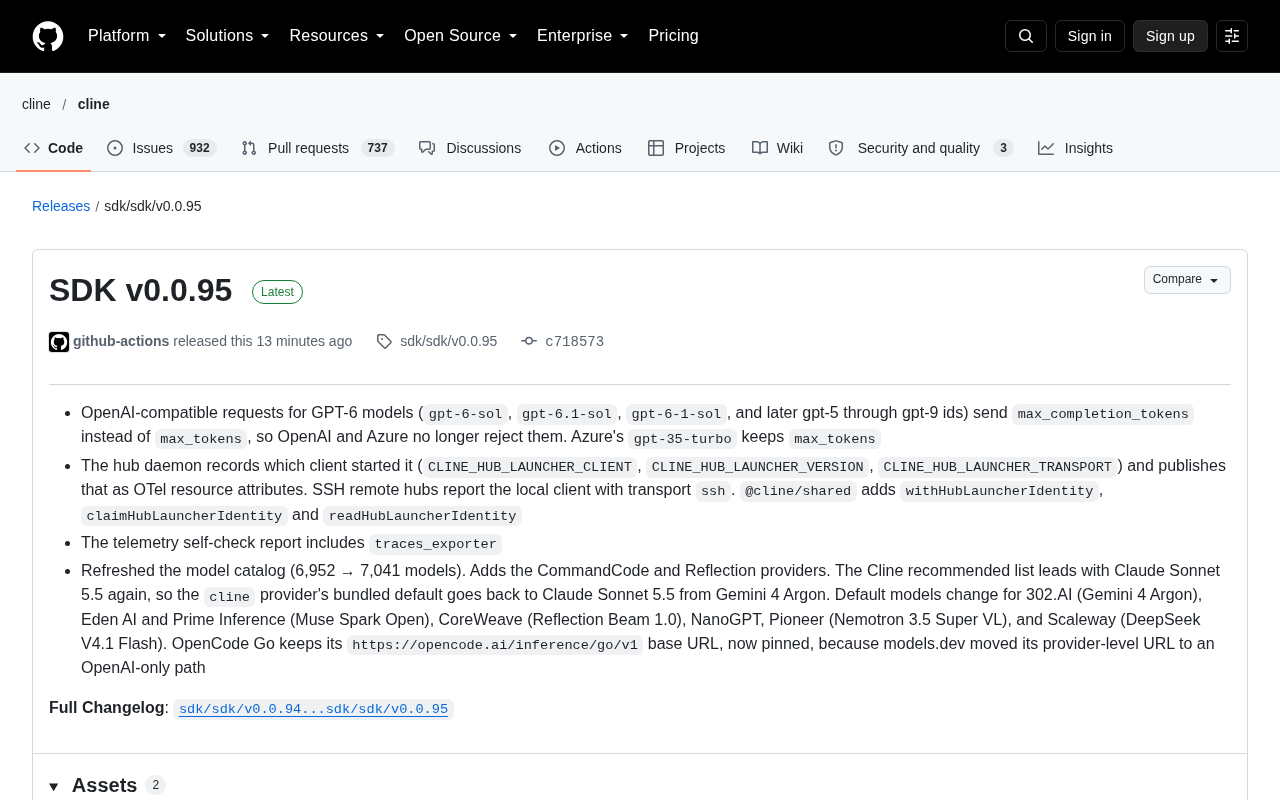Image resolution: width=1280 pixels, height=800 pixels.
Task: Open the github-actions author link
Action: tap(121, 341)
